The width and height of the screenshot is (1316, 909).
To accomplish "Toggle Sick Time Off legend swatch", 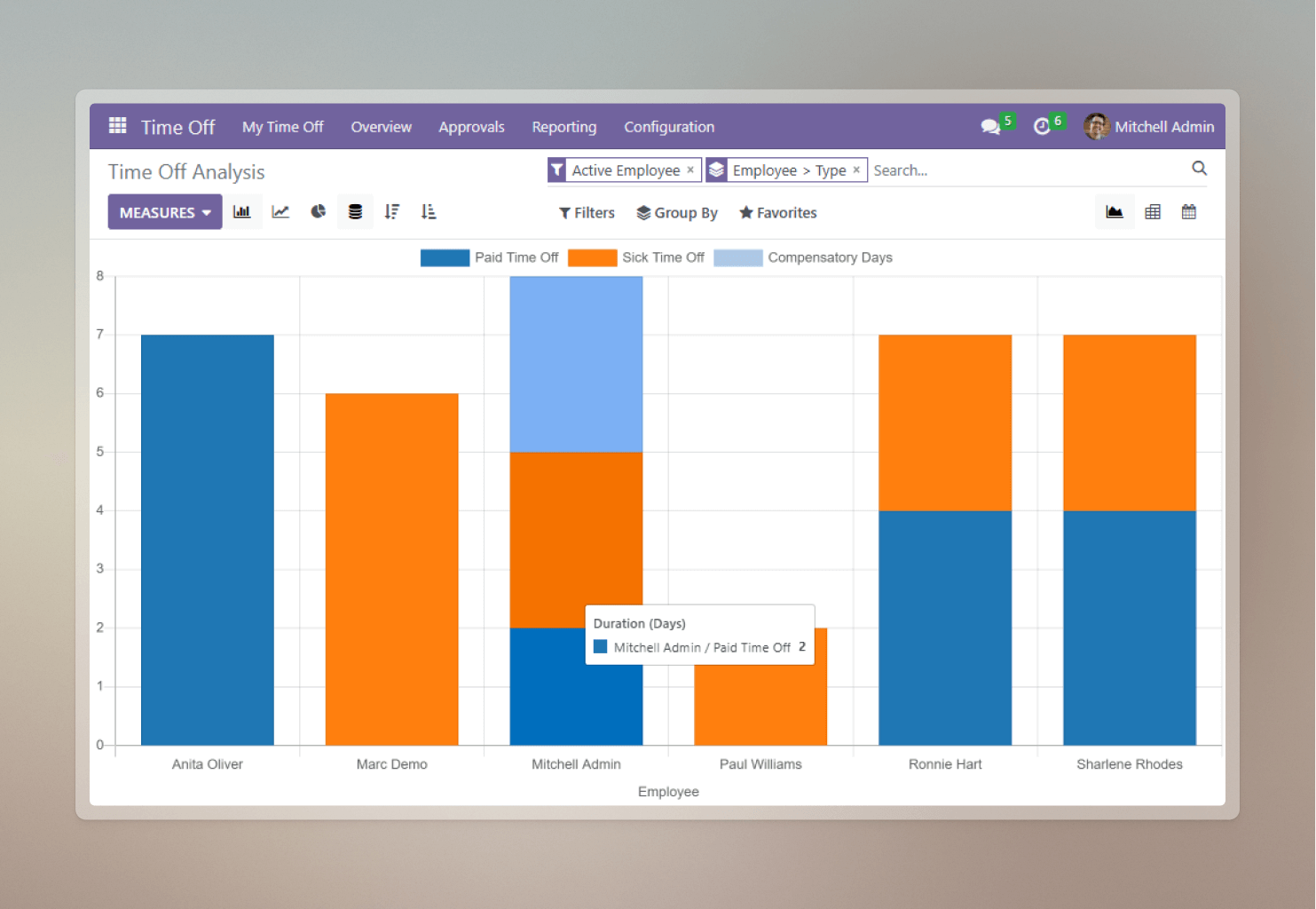I will click(x=592, y=257).
